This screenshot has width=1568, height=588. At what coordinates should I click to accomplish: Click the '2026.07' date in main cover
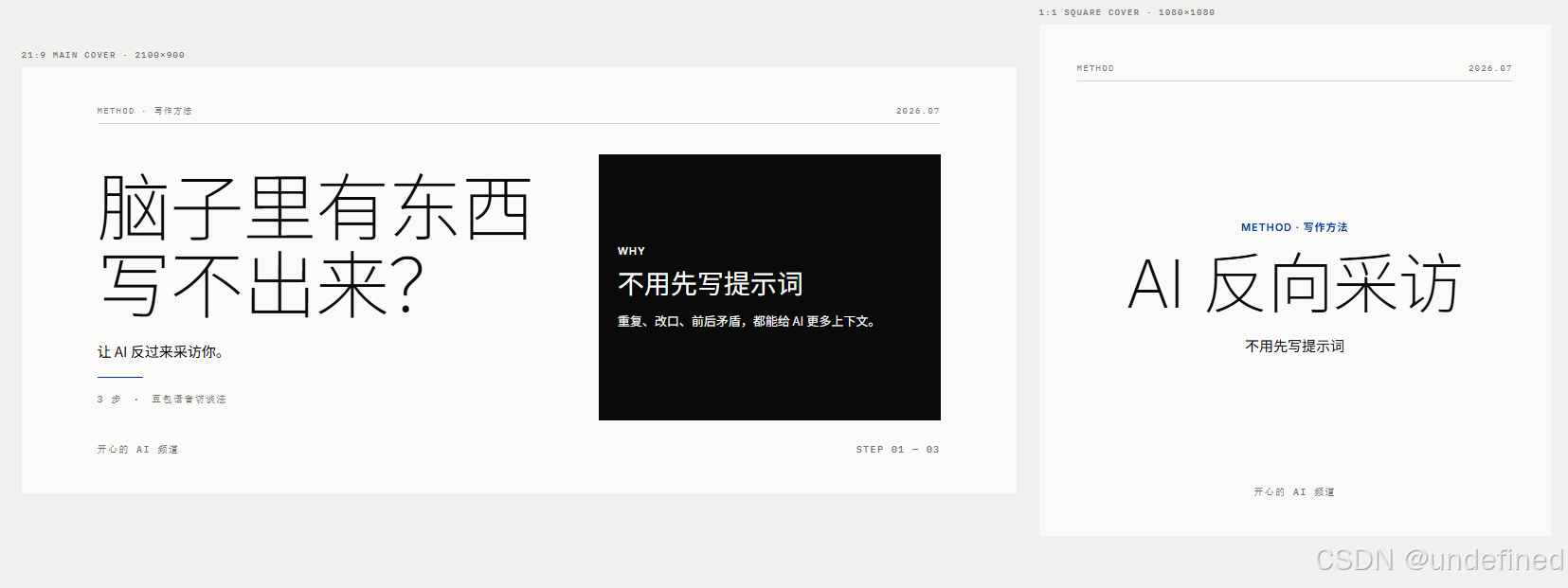(x=918, y=111)
